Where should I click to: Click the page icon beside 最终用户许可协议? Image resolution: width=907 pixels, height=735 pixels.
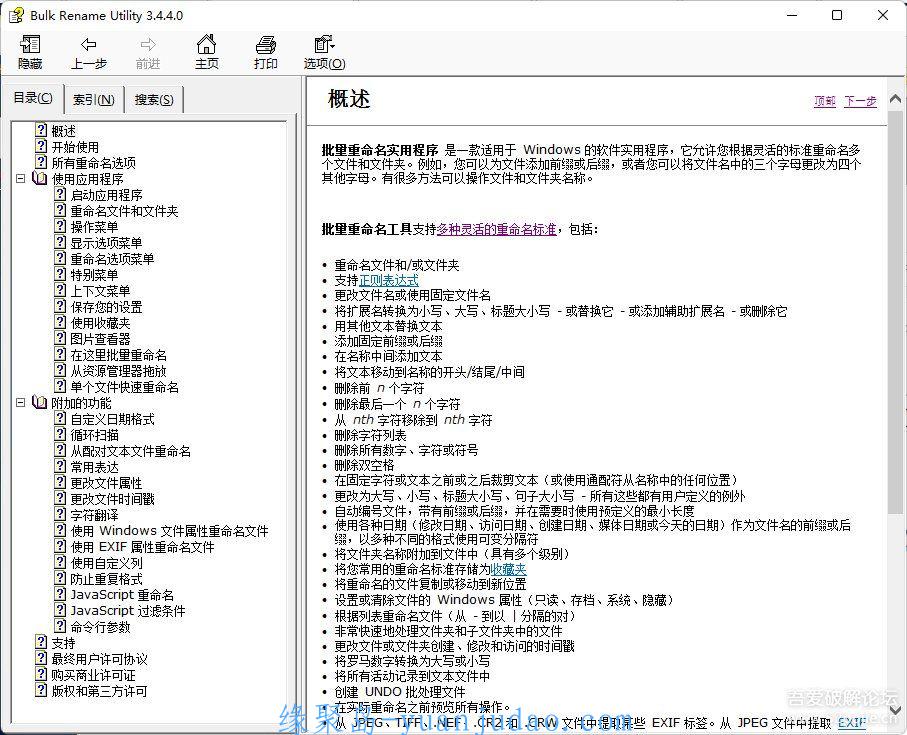(41, 659)
